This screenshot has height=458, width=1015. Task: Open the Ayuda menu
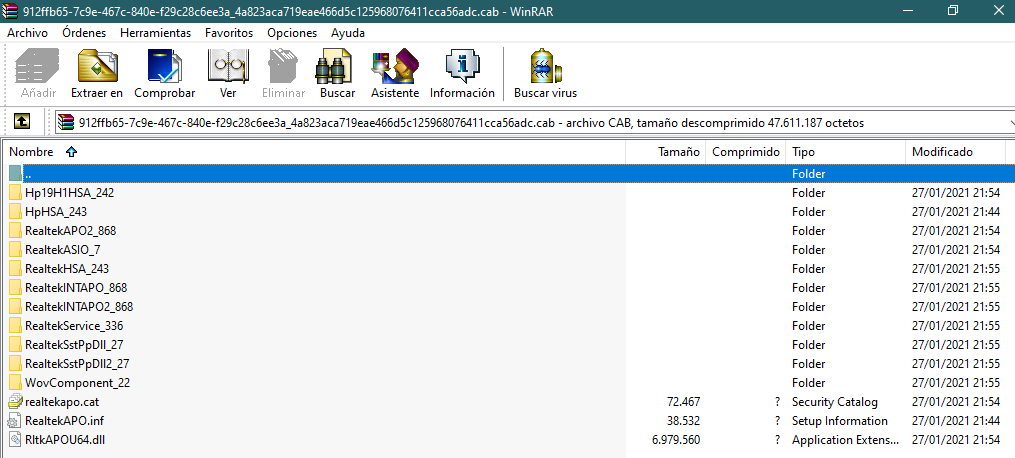click(348, 33)
